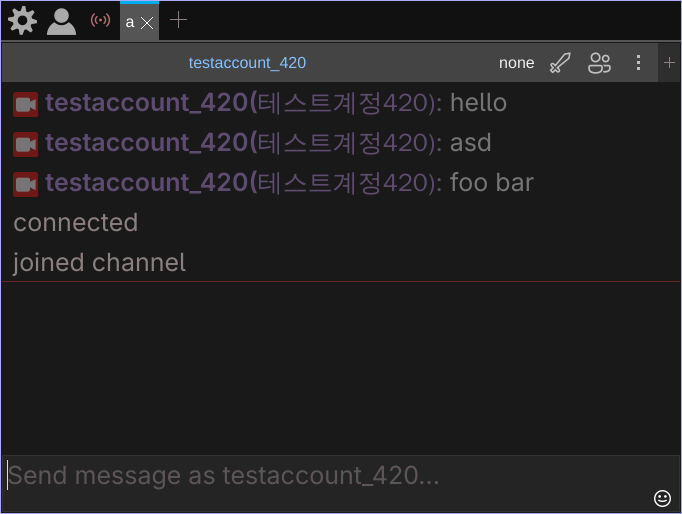The width and height of the screenshot is (682, 514).
Task: Open user card of "foo bar" message sender
Action: coord(145,183)
